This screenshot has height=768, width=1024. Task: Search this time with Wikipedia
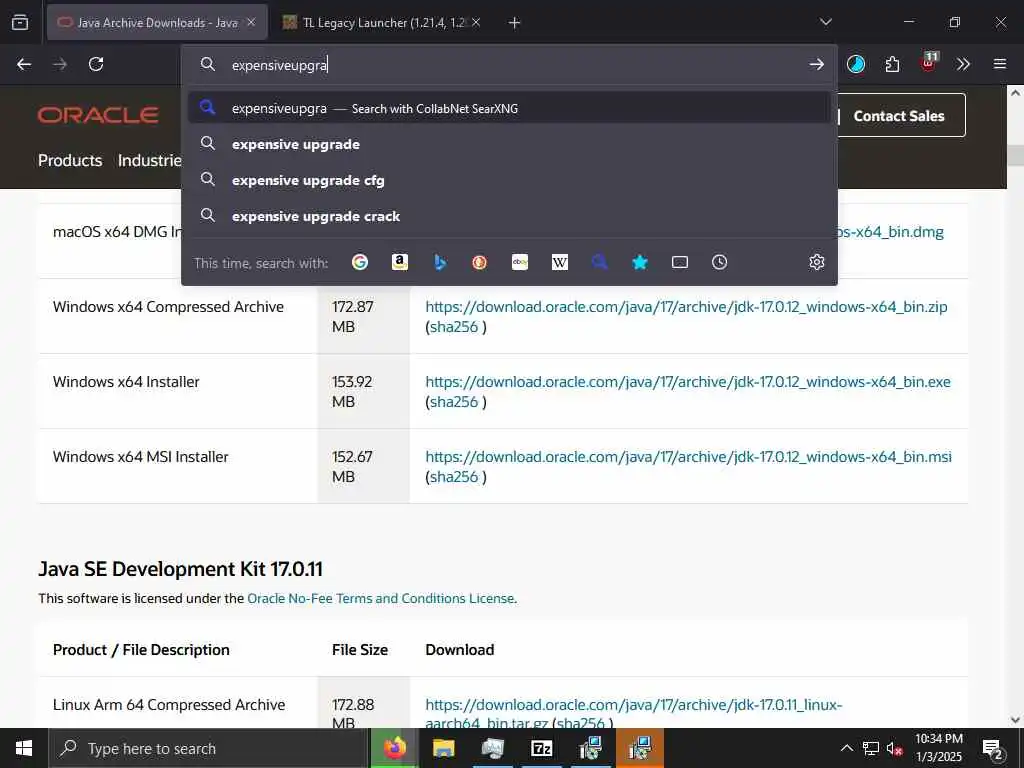click(x=560, y=263)
